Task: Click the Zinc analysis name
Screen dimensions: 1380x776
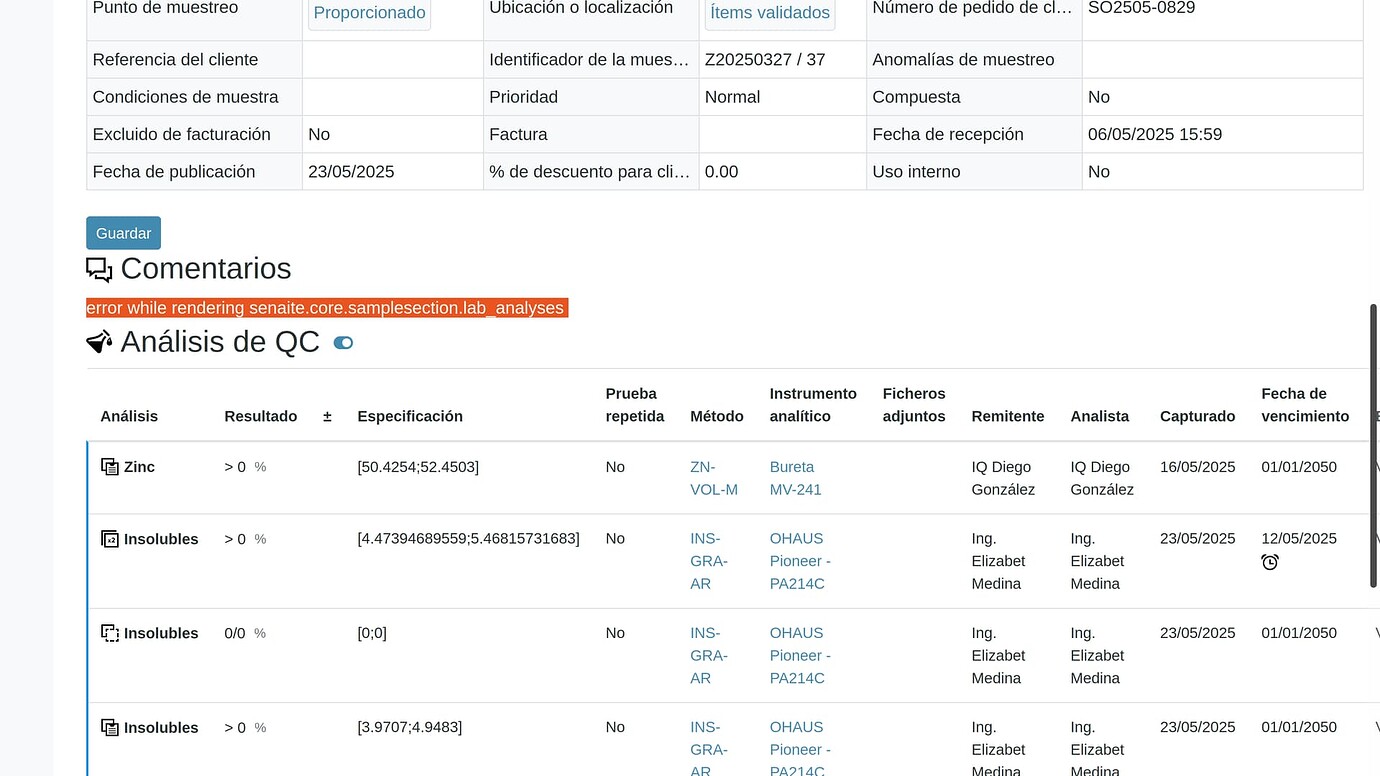Action: pos(139,467)
